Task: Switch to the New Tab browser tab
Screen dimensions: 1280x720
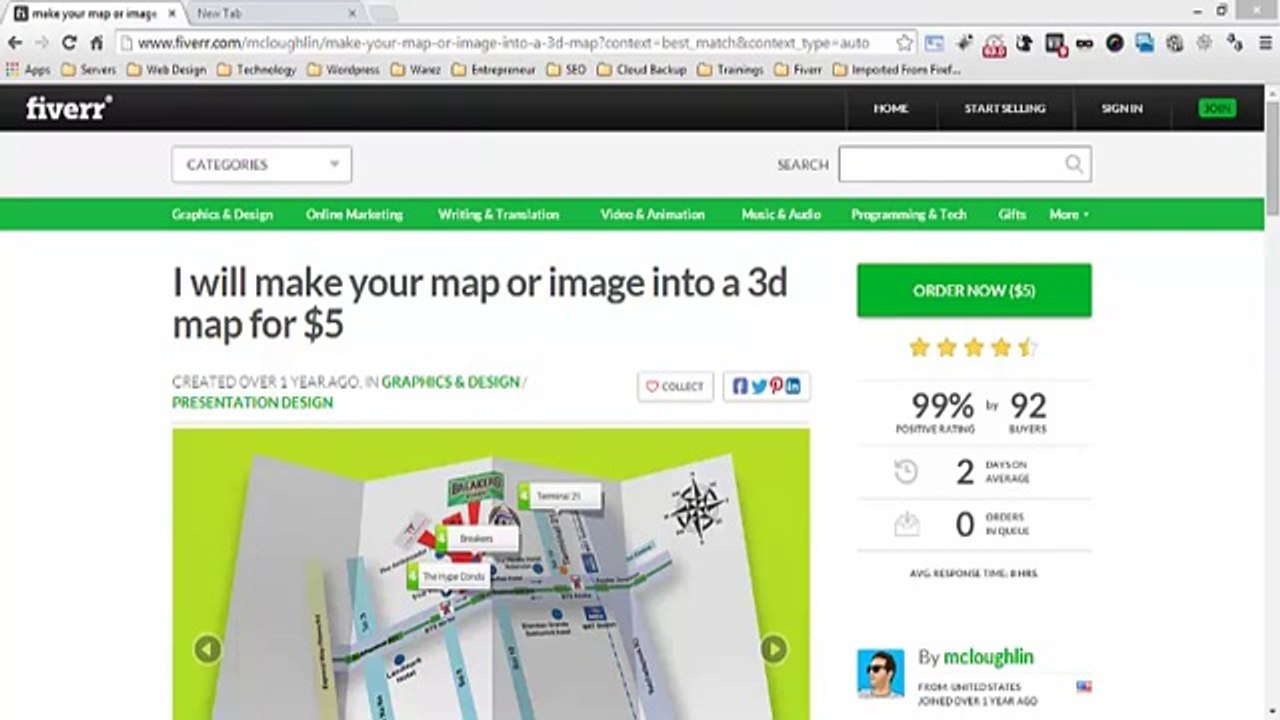Action: click(x=270, y=14)
